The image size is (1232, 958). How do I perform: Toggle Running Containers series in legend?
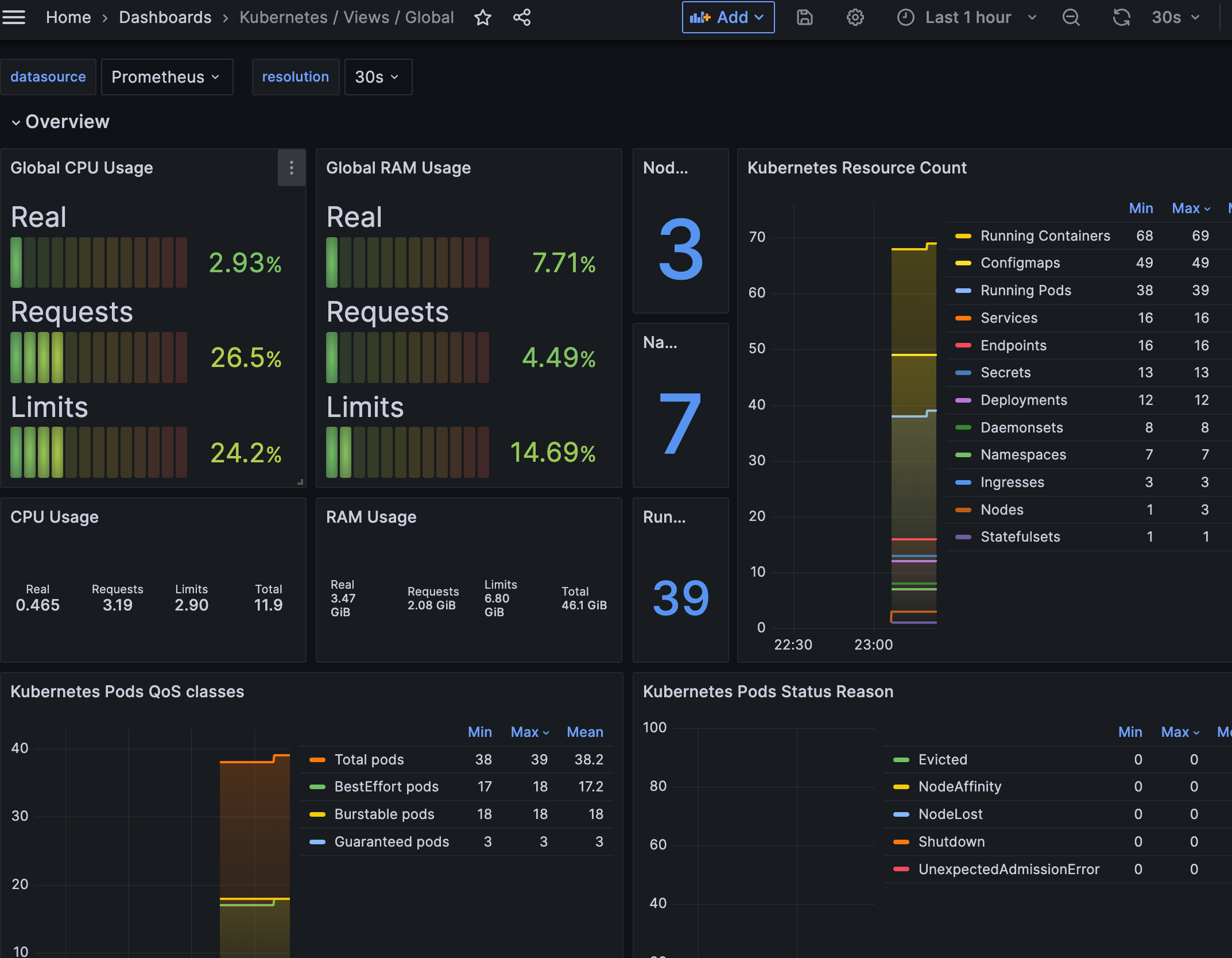[1045, 236]
